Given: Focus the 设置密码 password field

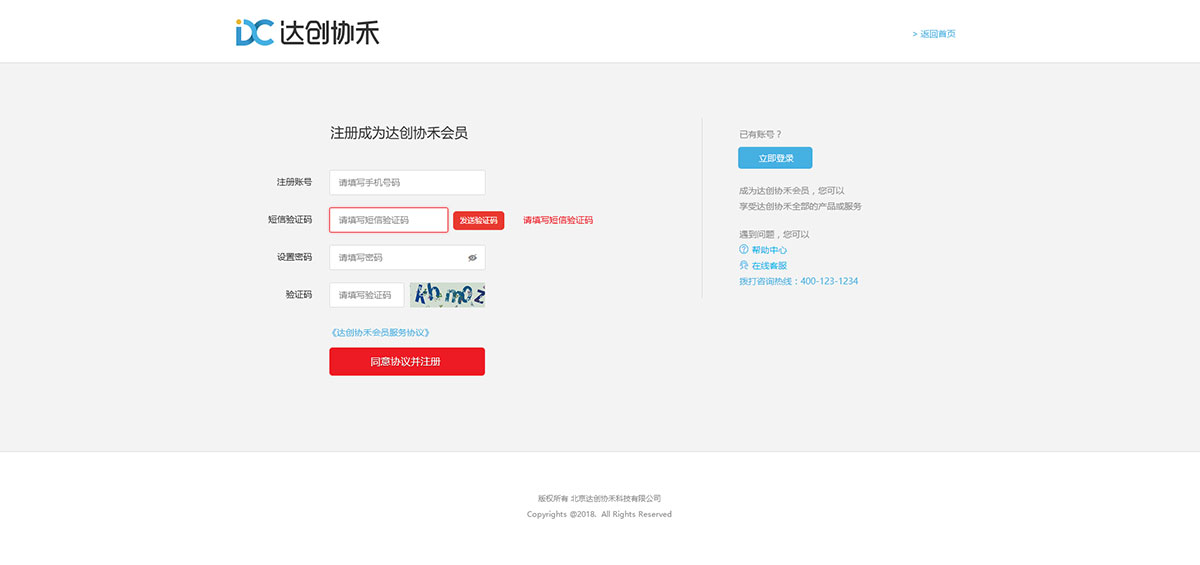Looking at the screenshot, I should point(407,258).
